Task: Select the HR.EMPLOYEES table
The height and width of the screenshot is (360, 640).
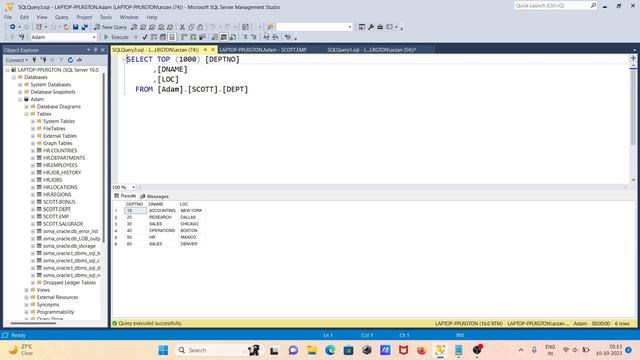Action: (60, 165)
